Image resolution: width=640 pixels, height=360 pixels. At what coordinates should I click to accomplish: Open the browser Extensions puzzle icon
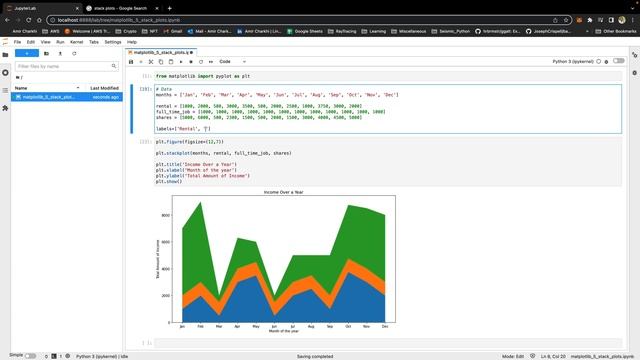pyautogui.click(x=590, y=20)
